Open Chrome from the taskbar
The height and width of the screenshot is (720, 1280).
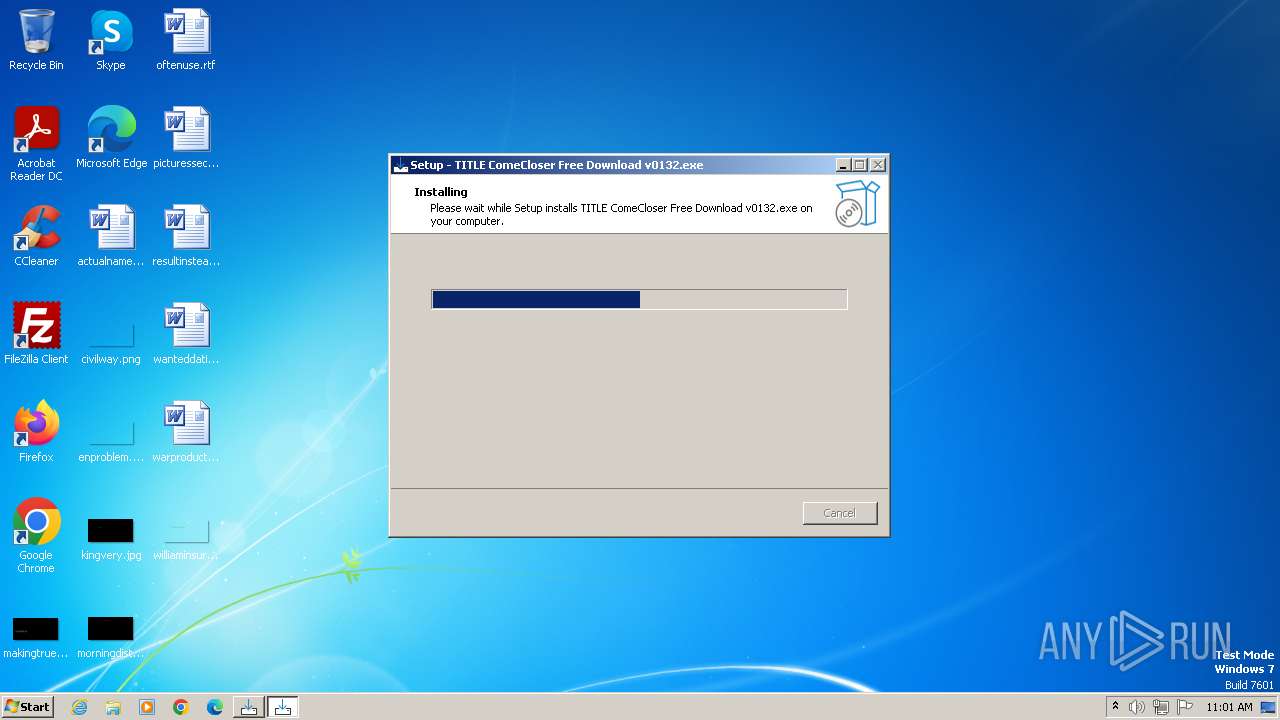pos(181,707)
